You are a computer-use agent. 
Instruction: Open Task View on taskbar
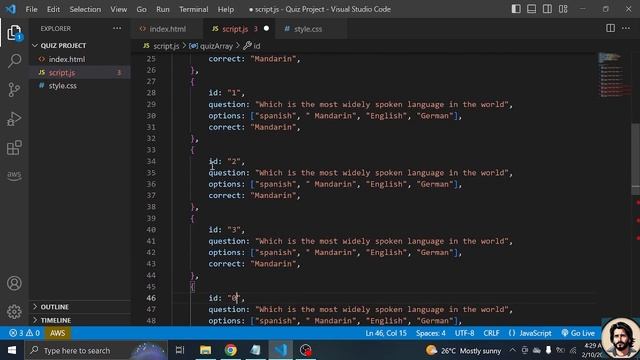pyautogui.click(x=180, y=350)
